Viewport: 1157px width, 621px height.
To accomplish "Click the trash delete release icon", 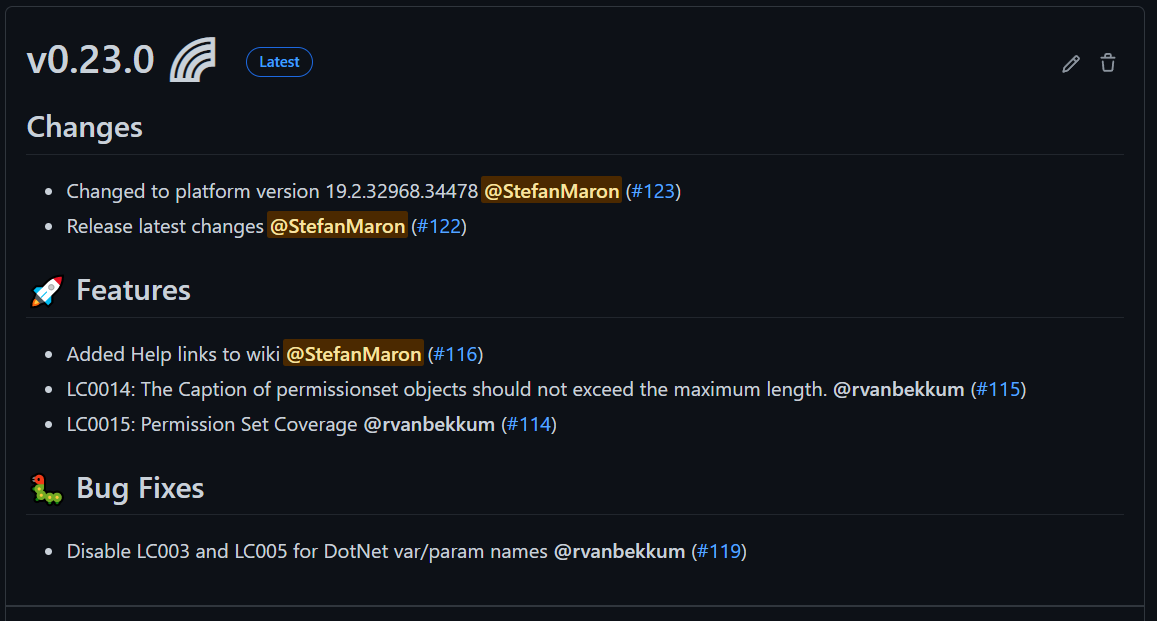I will (x=1108, y=63).
